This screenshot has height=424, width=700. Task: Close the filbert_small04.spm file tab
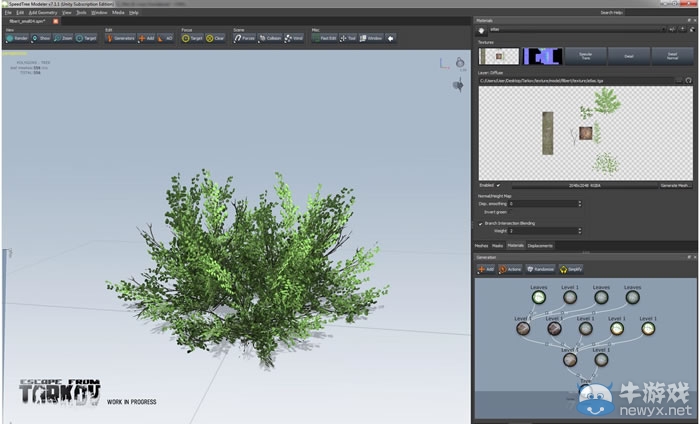tap(55, 21)
